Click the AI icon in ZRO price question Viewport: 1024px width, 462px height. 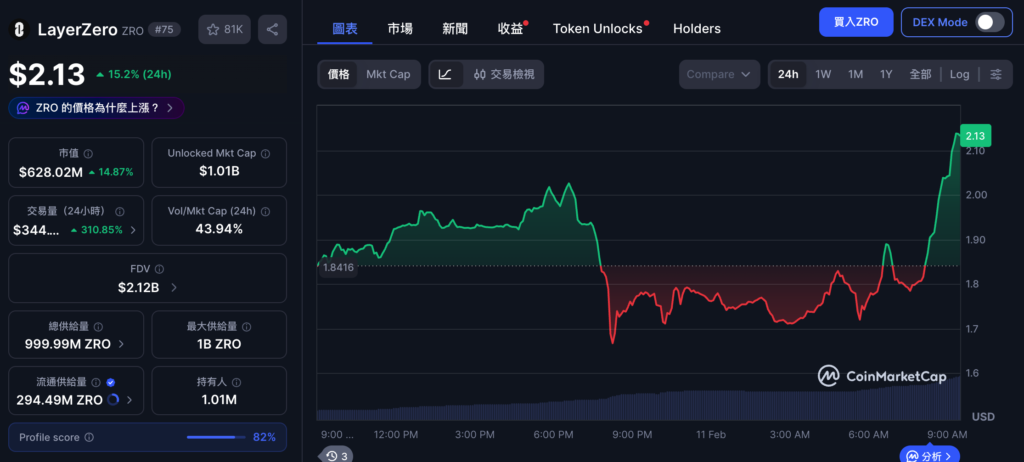pos(23,108)
